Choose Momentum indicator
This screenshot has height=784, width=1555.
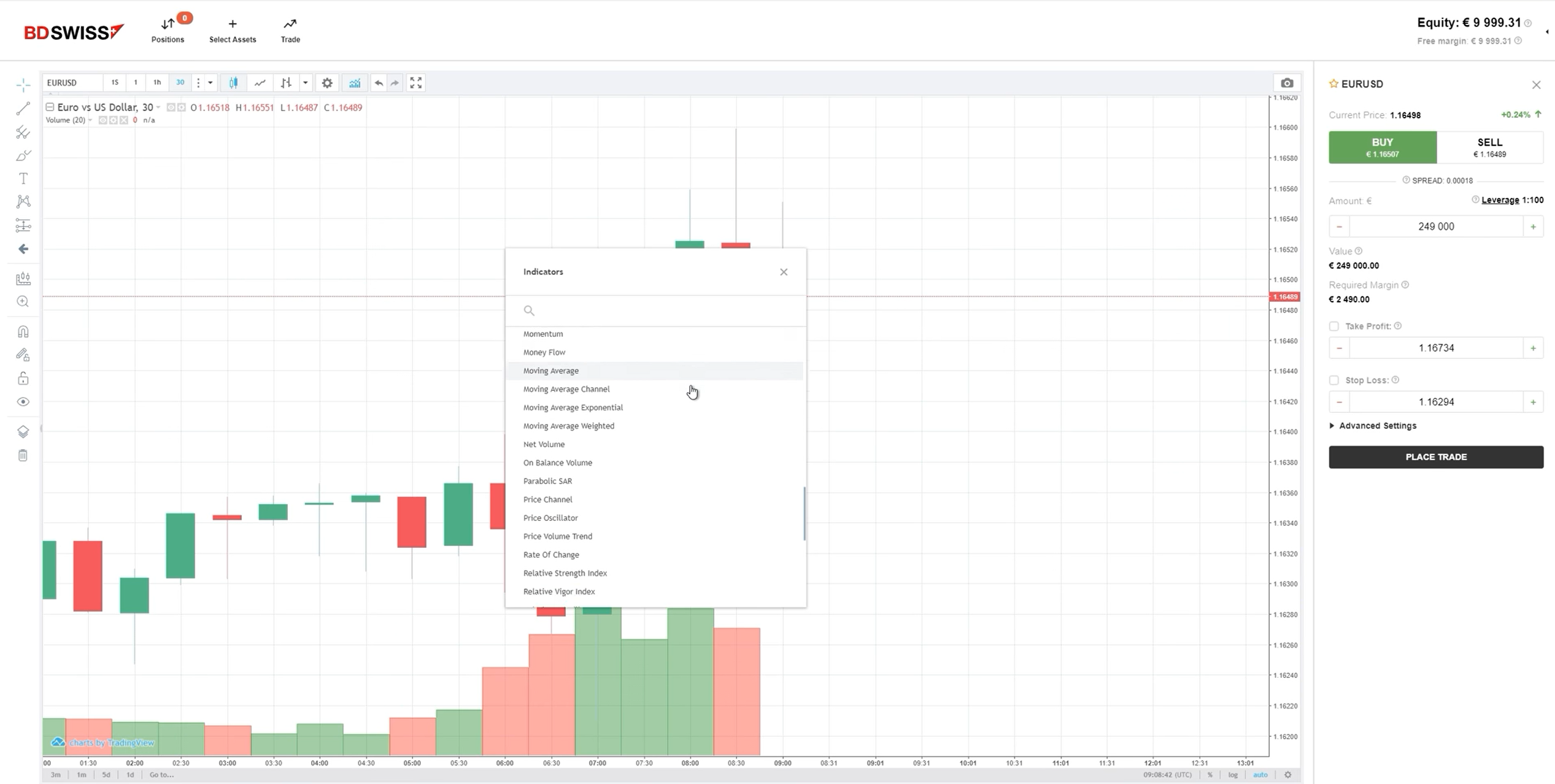click(x=655, y=334)
